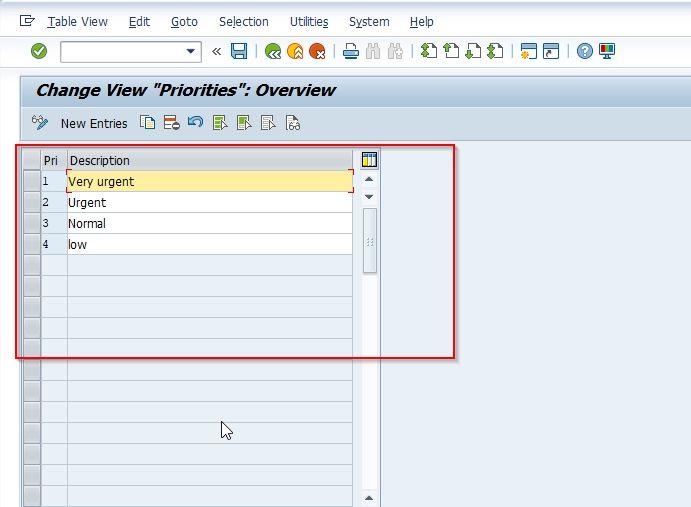The width and height of the screenshot is (691, 507).
Task: Click the Select Block icon
Action: pos(244,123)
